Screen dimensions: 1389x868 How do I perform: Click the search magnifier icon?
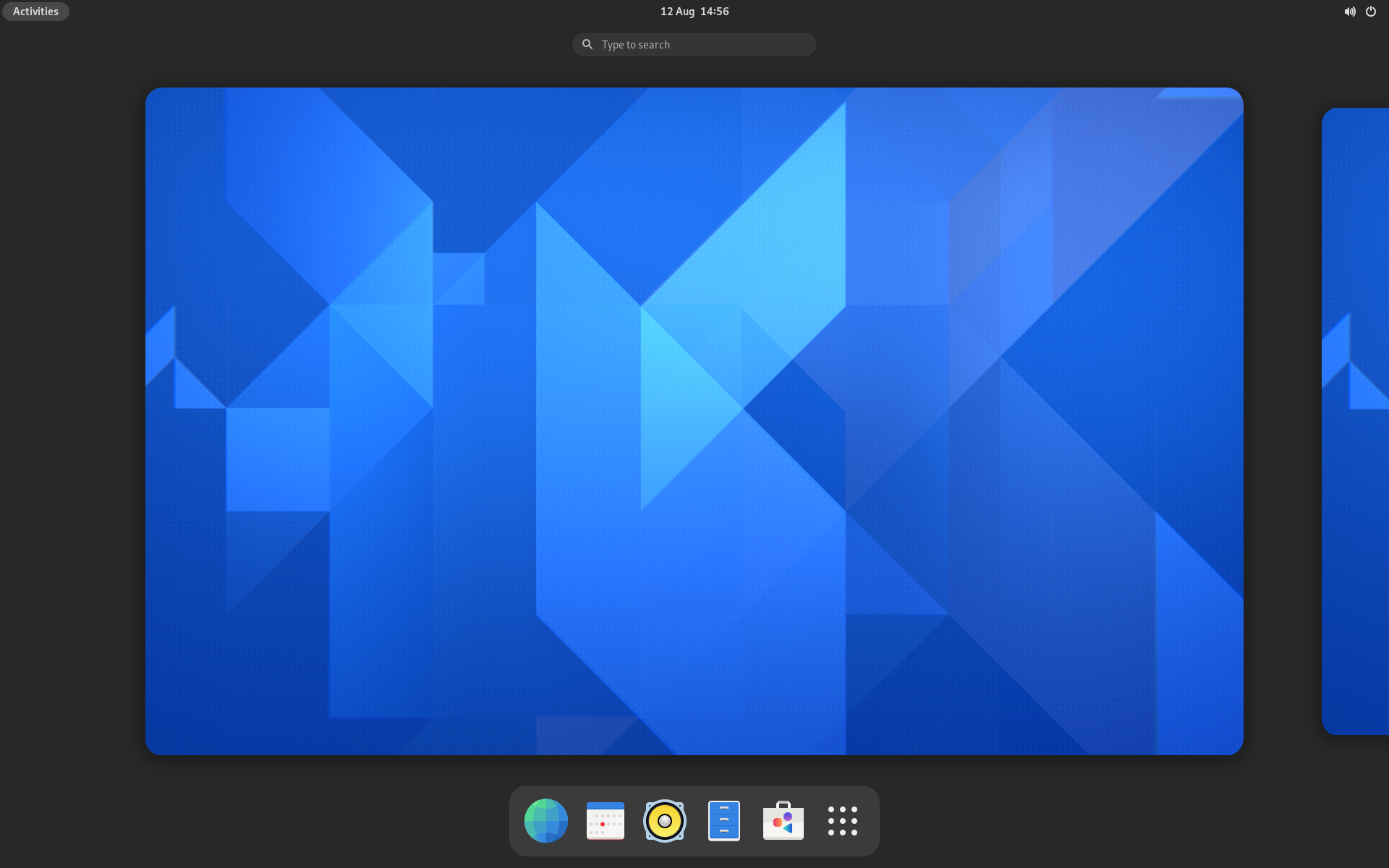(587, 45)
